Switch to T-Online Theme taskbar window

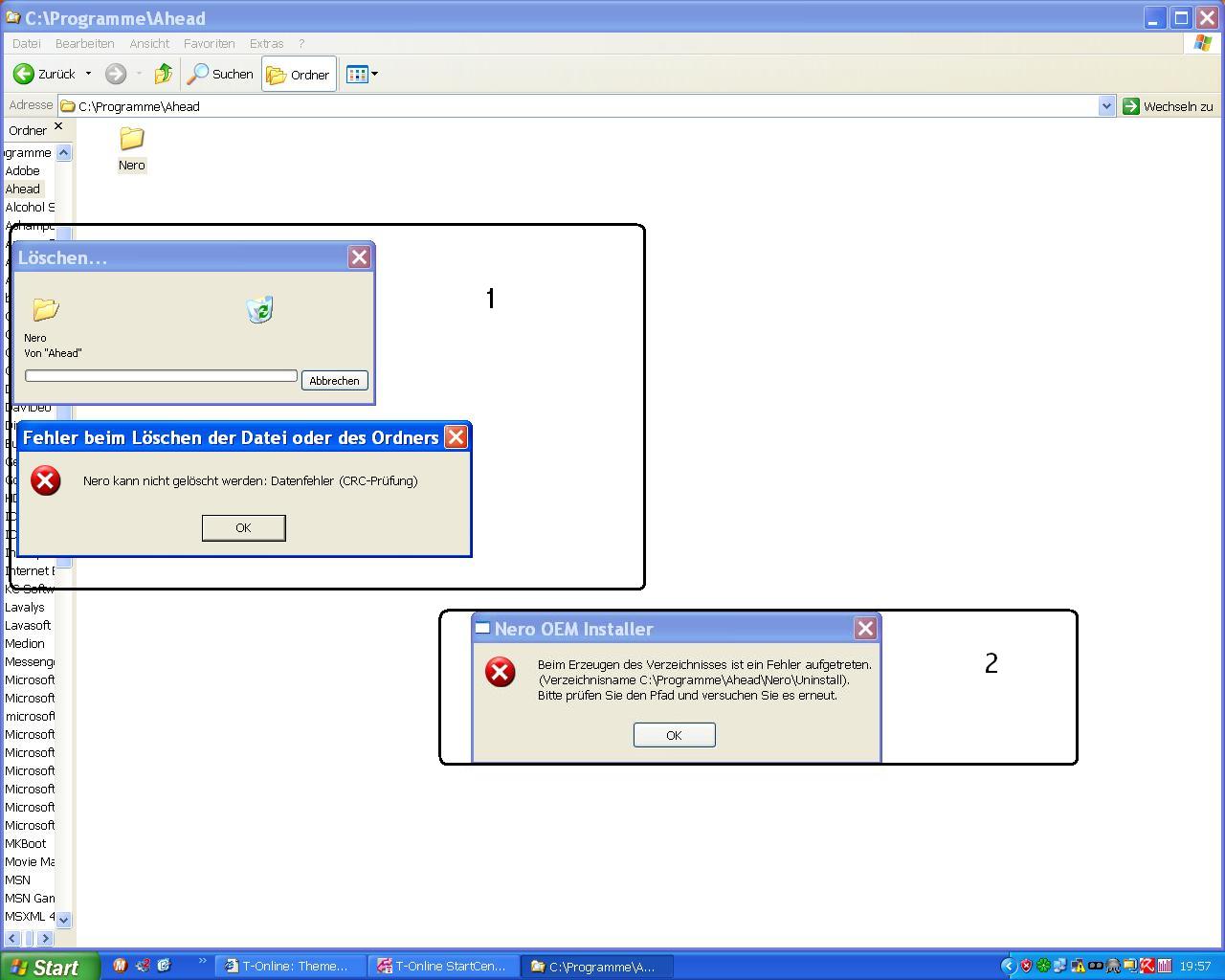coord(290,967)
